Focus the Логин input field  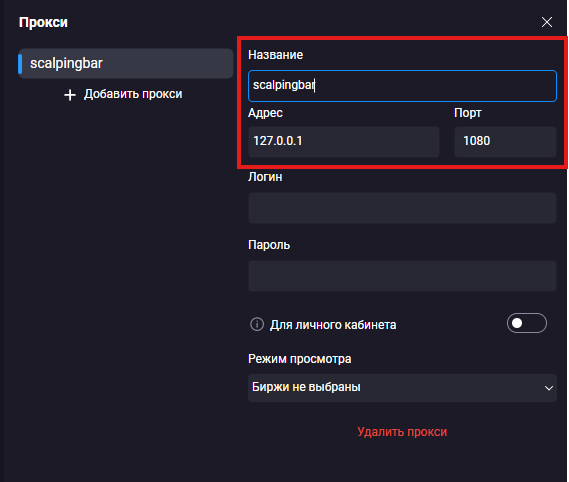tap(402, 208)
